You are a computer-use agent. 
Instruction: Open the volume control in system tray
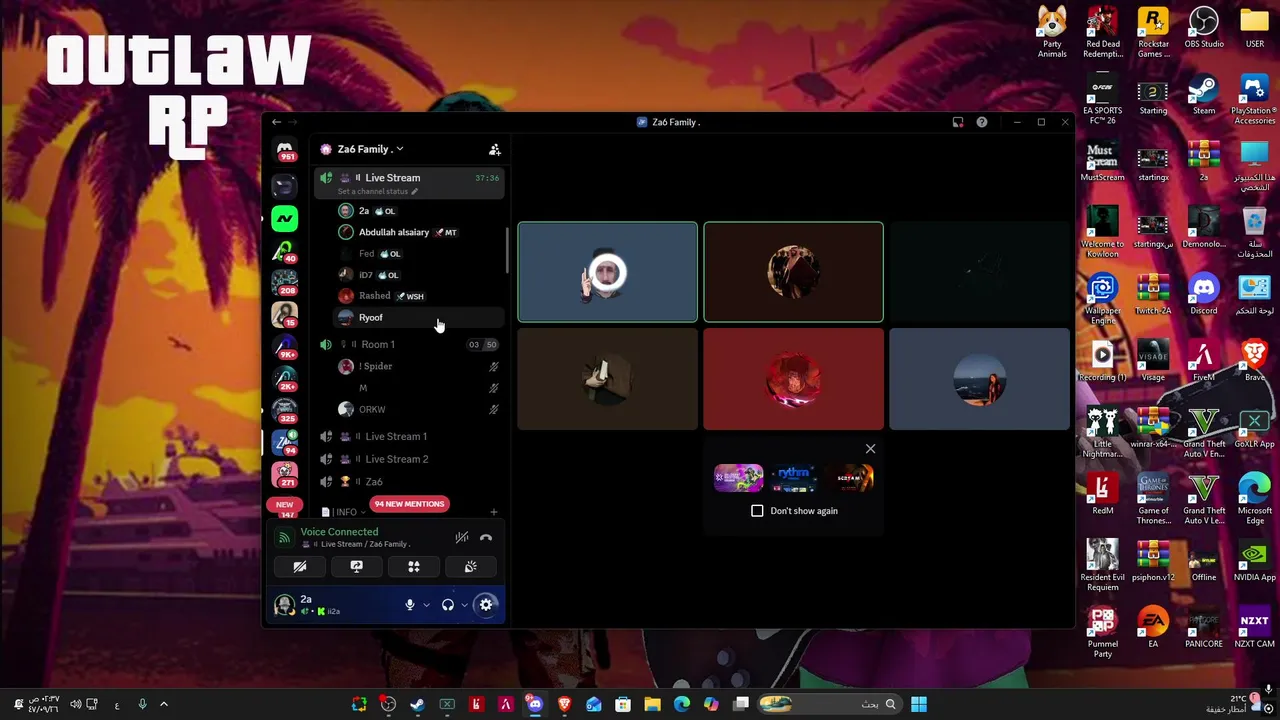click(x=75, y=705)
